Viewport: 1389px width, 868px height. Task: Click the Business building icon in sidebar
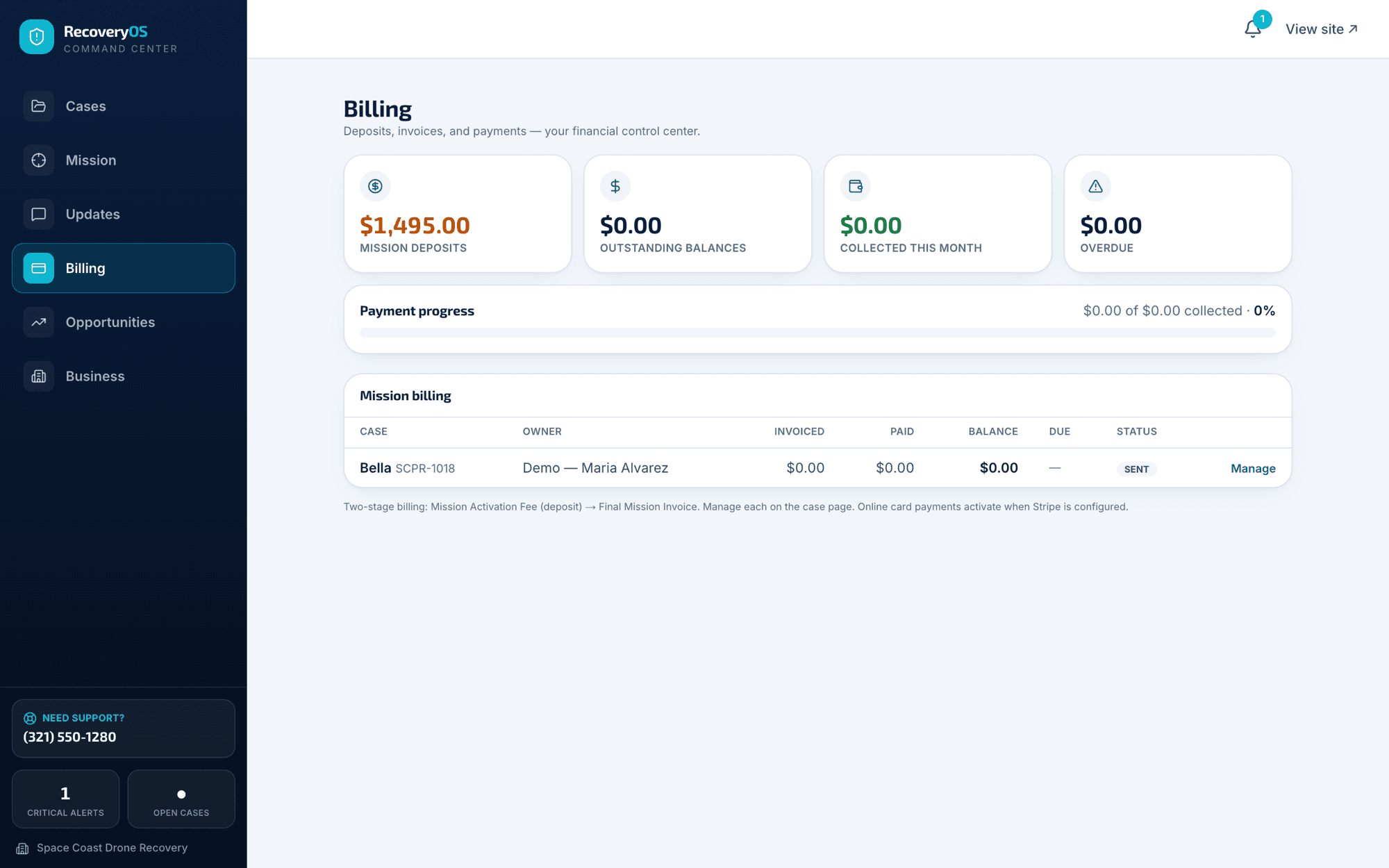(x=39, y=376)
